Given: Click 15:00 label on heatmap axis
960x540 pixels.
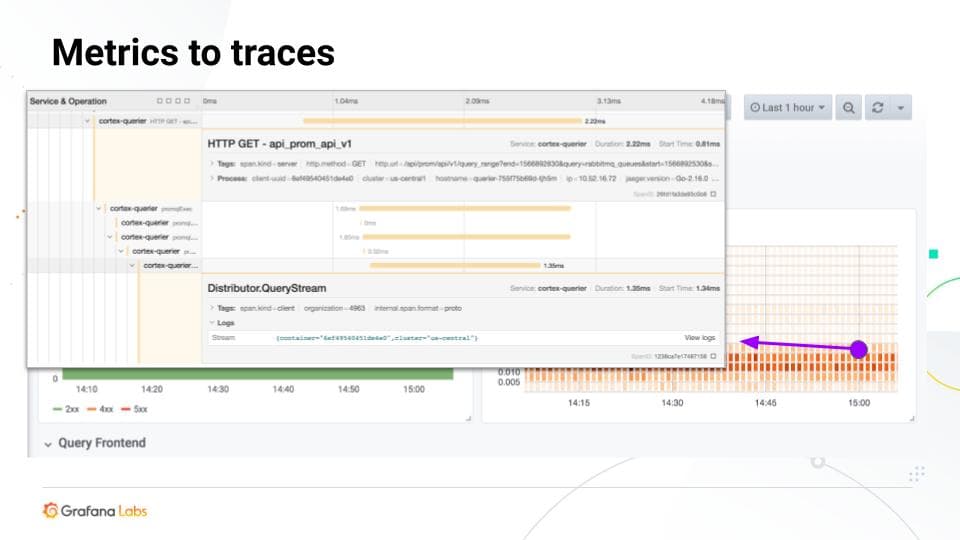Looking at the screenshot, I should (859, 403).
